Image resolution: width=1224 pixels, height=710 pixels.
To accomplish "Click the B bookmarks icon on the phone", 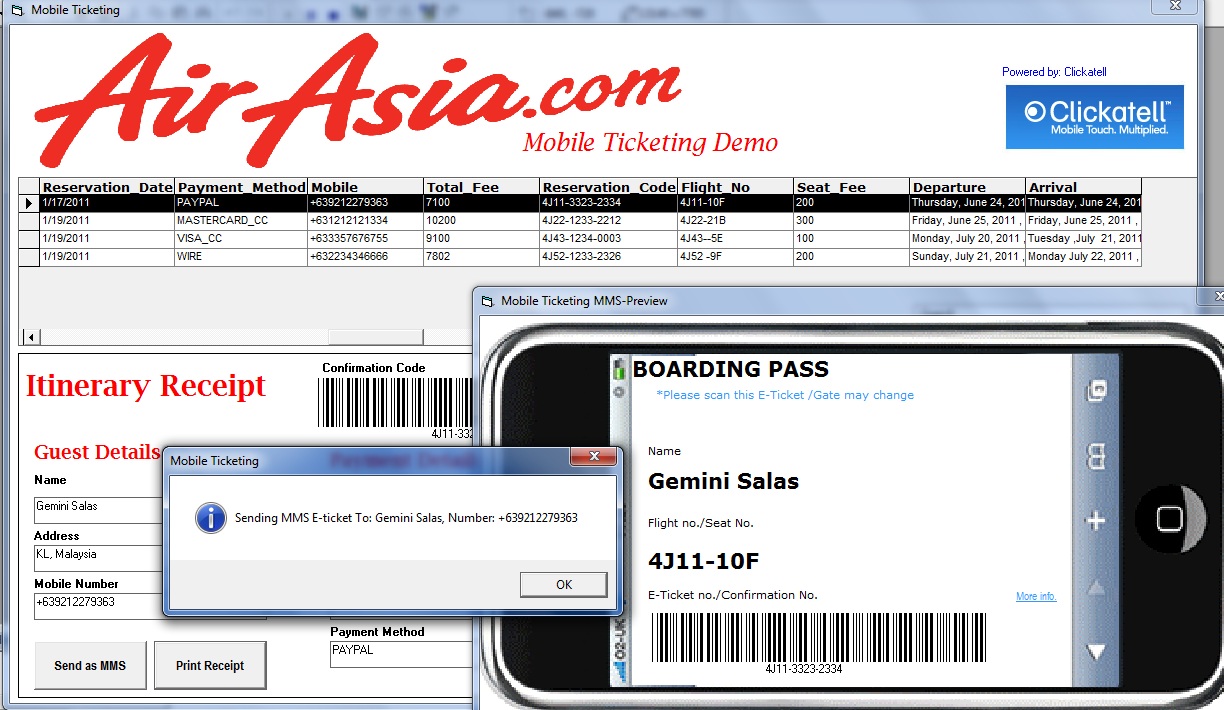I will (x=1096, y=458).
